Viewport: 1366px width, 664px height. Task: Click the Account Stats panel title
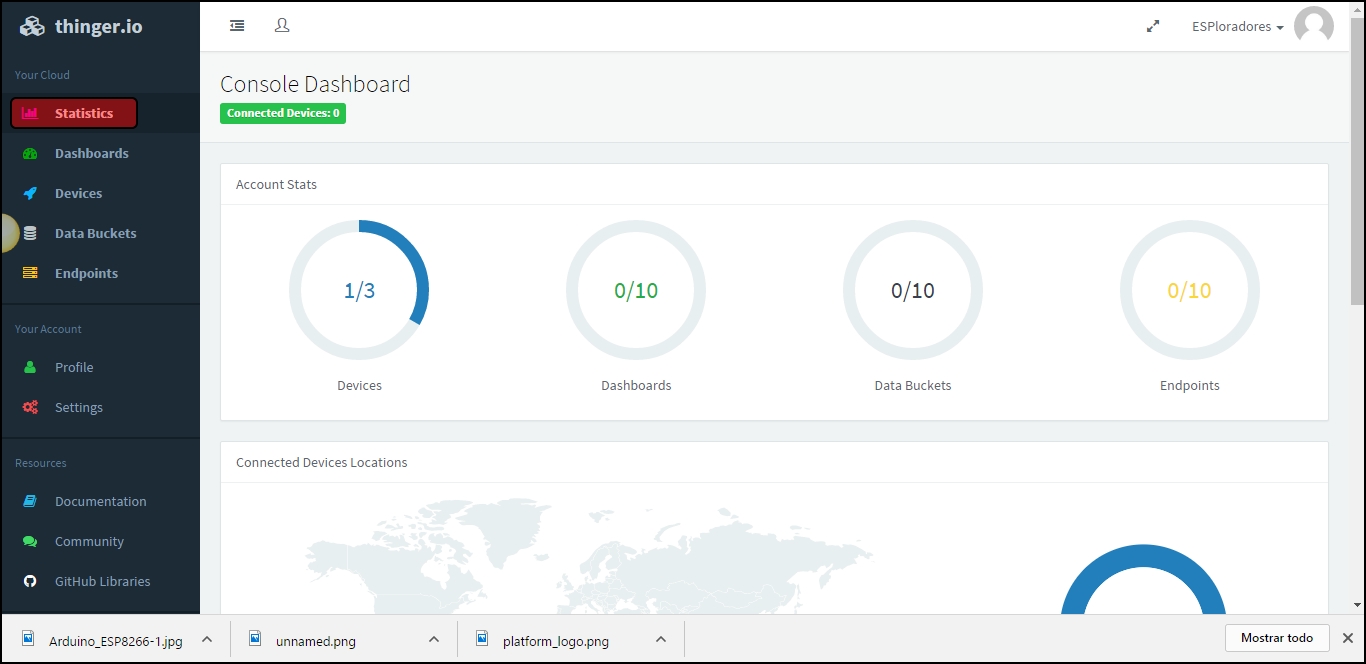276,184
